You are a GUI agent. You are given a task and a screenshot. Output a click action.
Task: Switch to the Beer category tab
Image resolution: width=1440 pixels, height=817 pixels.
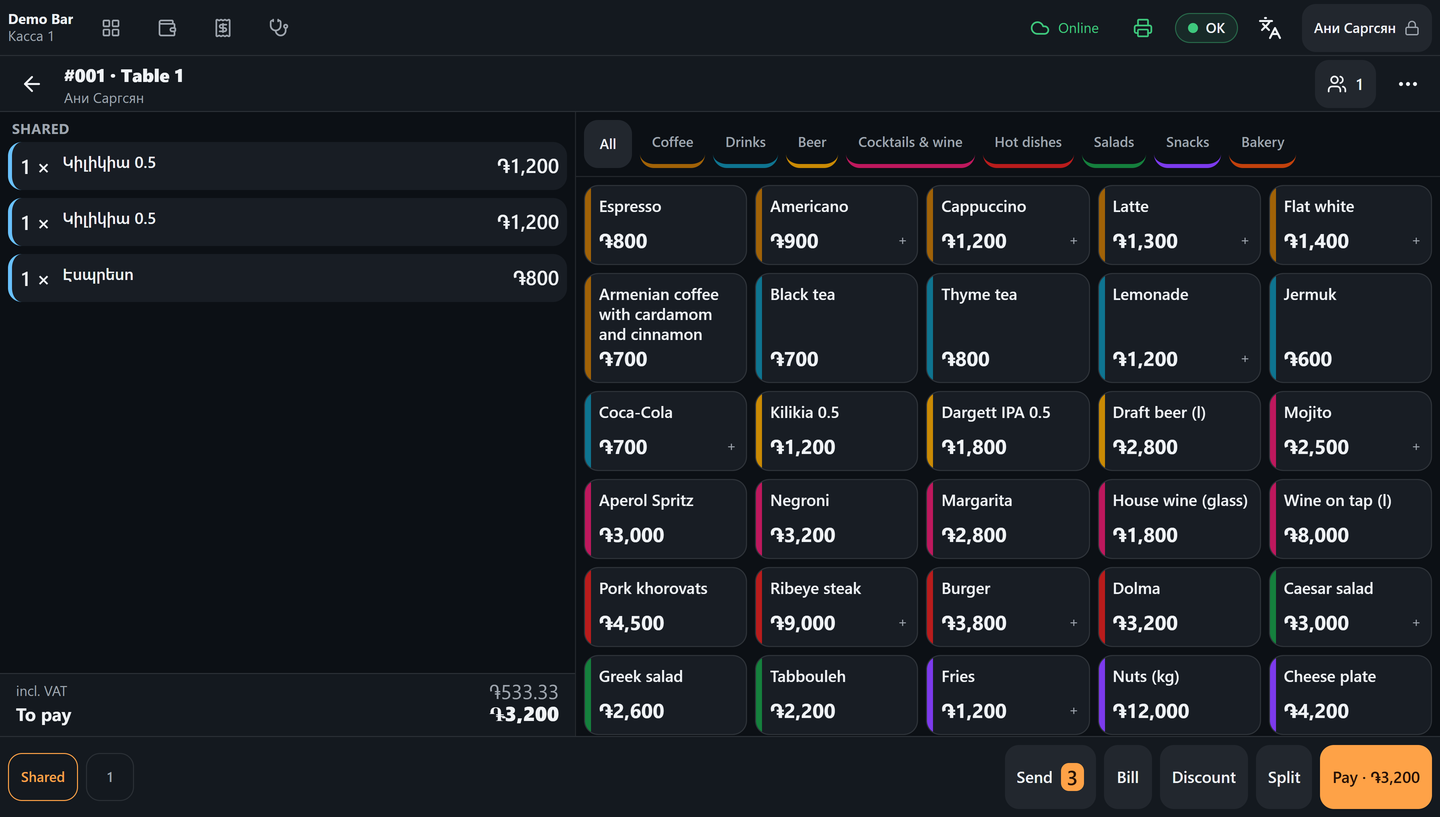[x=812, y=143]
